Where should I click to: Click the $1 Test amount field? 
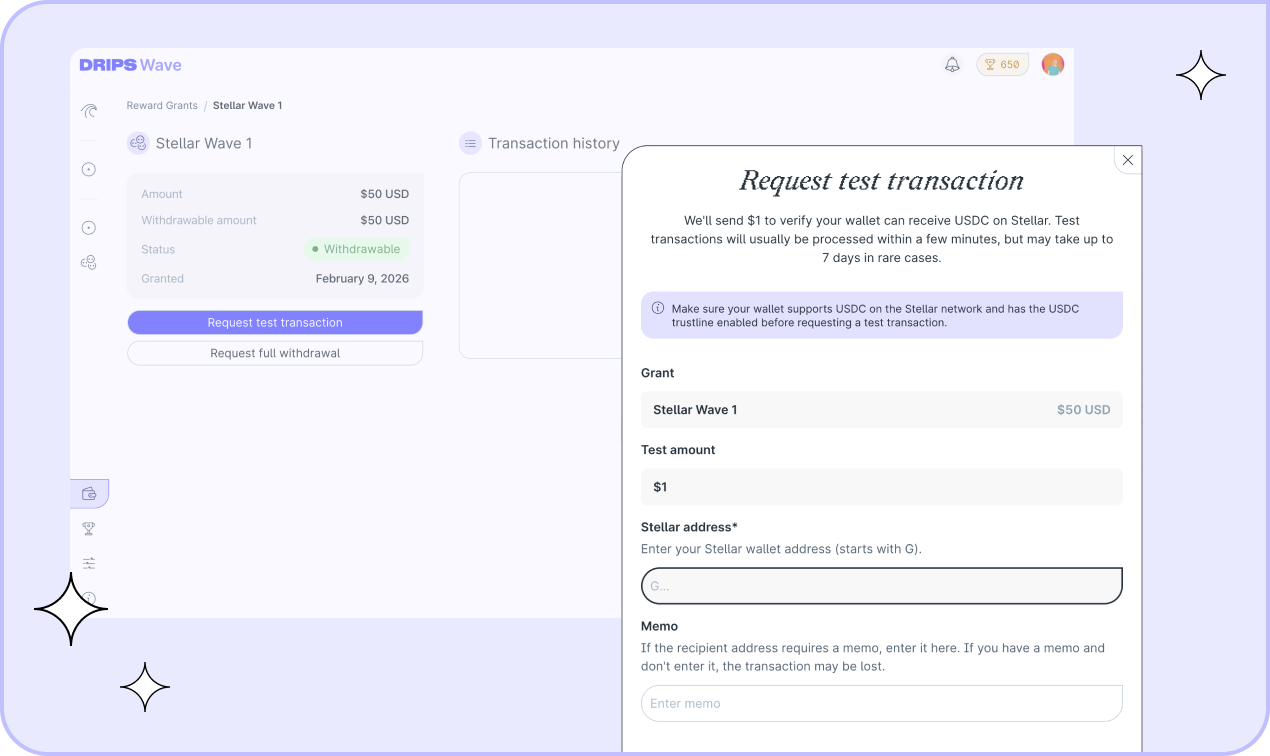(x=881, y=487)
